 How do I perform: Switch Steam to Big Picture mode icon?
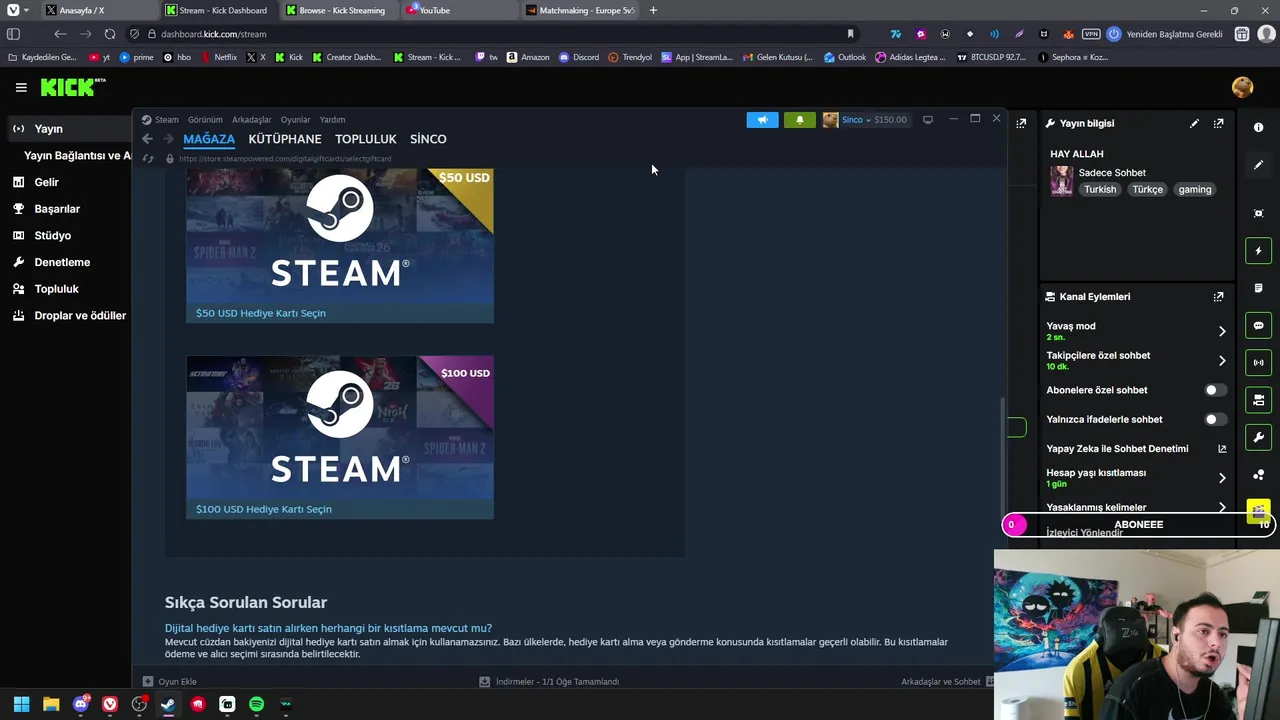click(928, 120)
